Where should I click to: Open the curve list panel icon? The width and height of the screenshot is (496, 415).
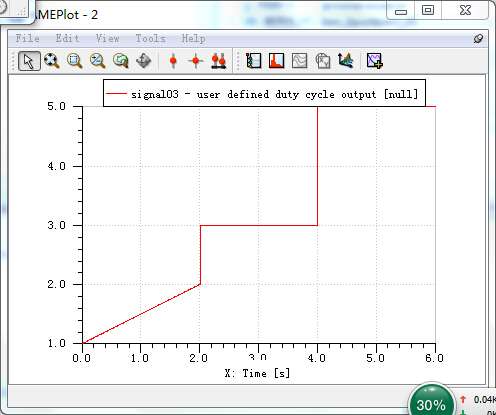(x=253, y=61)
